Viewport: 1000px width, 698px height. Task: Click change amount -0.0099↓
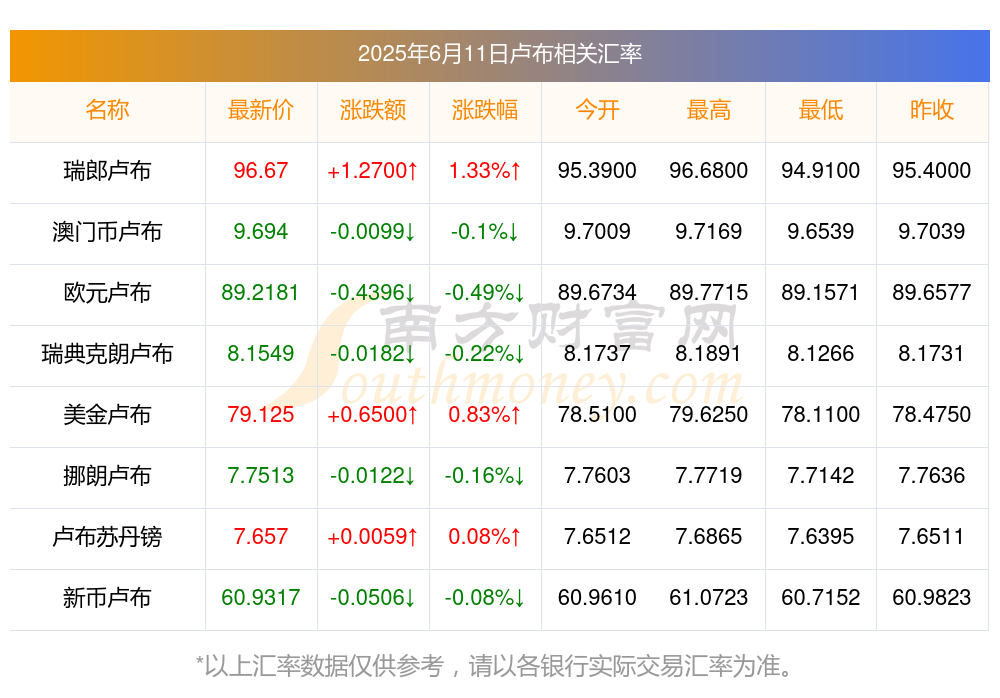(372, 232)
